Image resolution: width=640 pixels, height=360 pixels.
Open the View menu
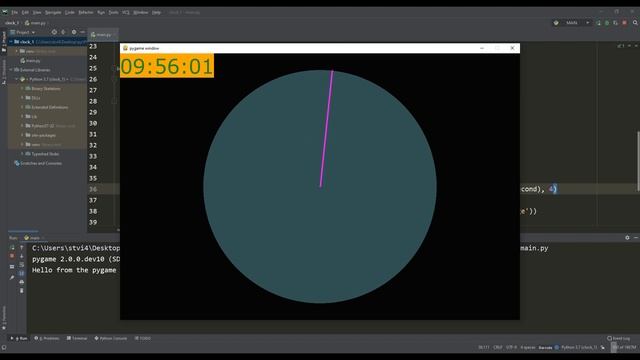tap(37, 12)
